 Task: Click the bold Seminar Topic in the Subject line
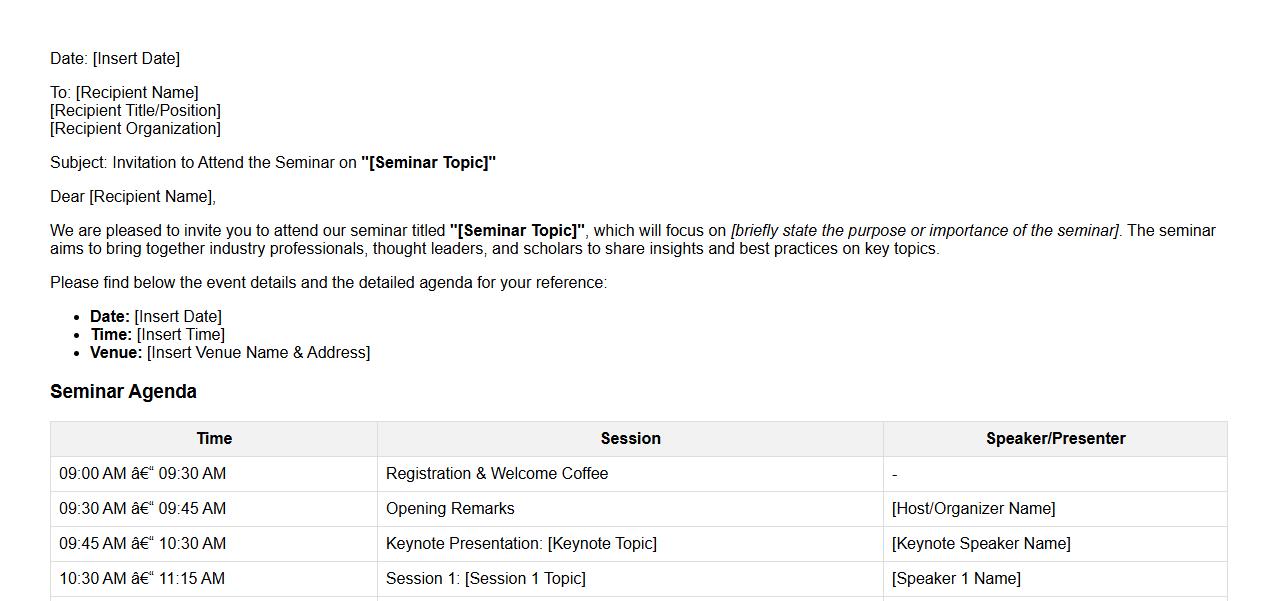pos(429,163)
